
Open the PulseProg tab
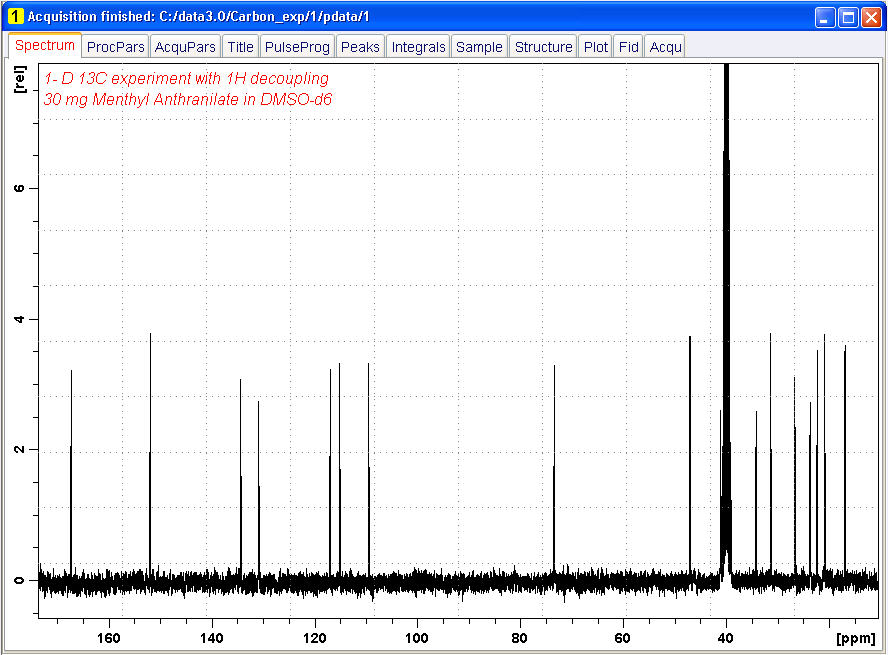point(297,47)
